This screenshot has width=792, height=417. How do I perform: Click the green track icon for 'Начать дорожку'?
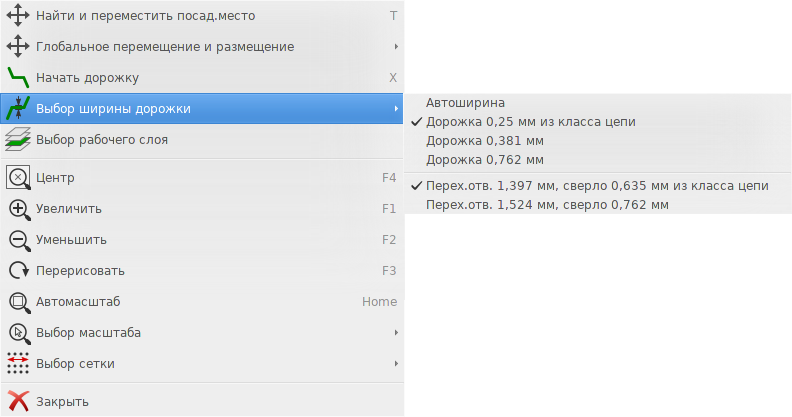pyautogui.click(x=18, y=77)
